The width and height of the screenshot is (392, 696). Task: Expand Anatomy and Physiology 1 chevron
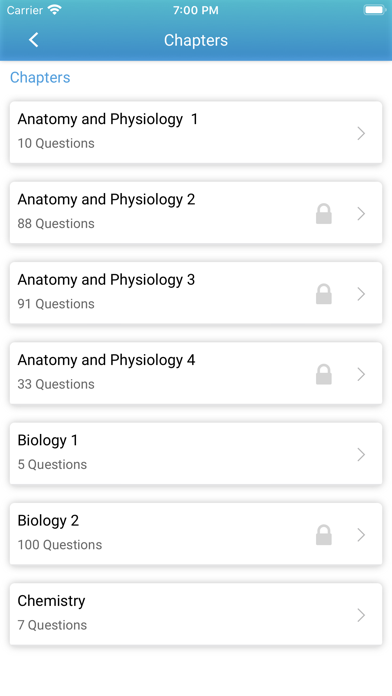click(361, 133)
